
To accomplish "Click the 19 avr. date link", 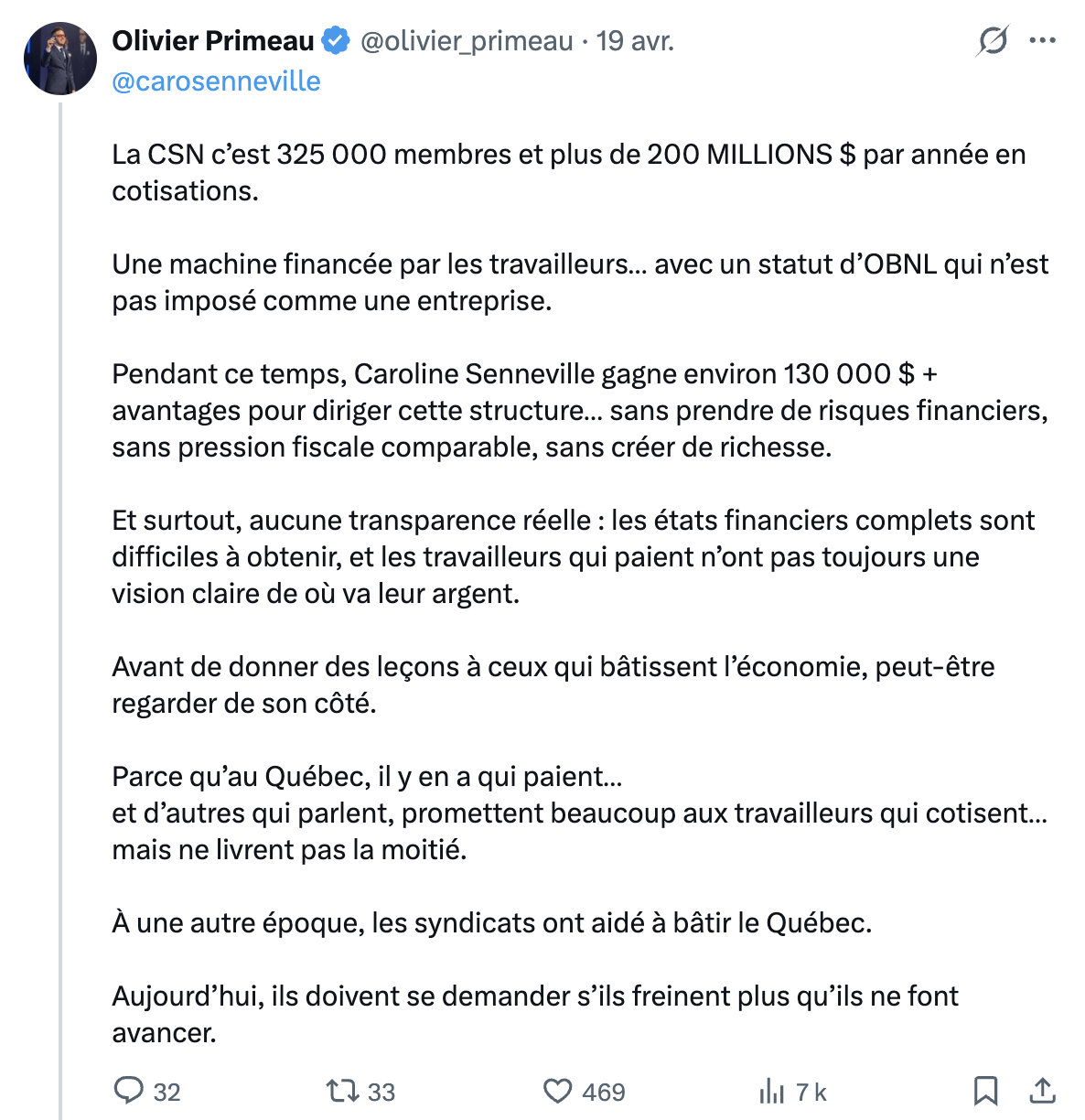I will pyautogui.click(x=635, y=41).
